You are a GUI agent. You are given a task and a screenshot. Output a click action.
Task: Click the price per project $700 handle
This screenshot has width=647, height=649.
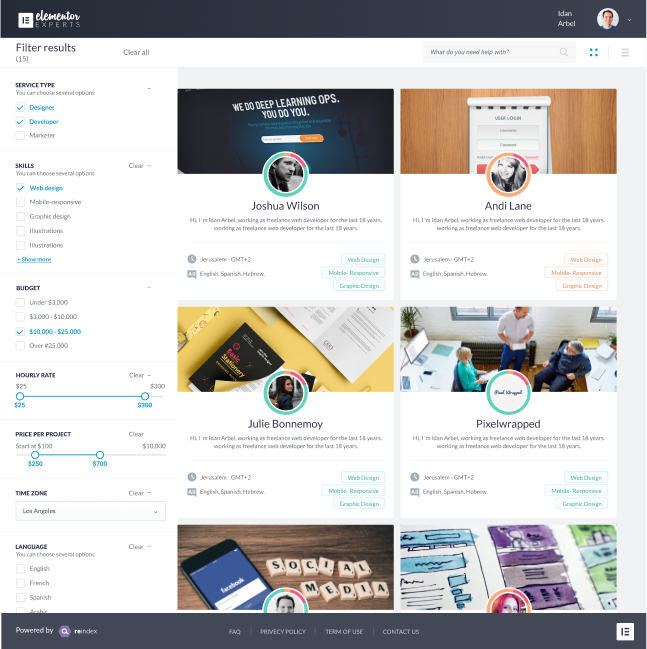[100, 455]
